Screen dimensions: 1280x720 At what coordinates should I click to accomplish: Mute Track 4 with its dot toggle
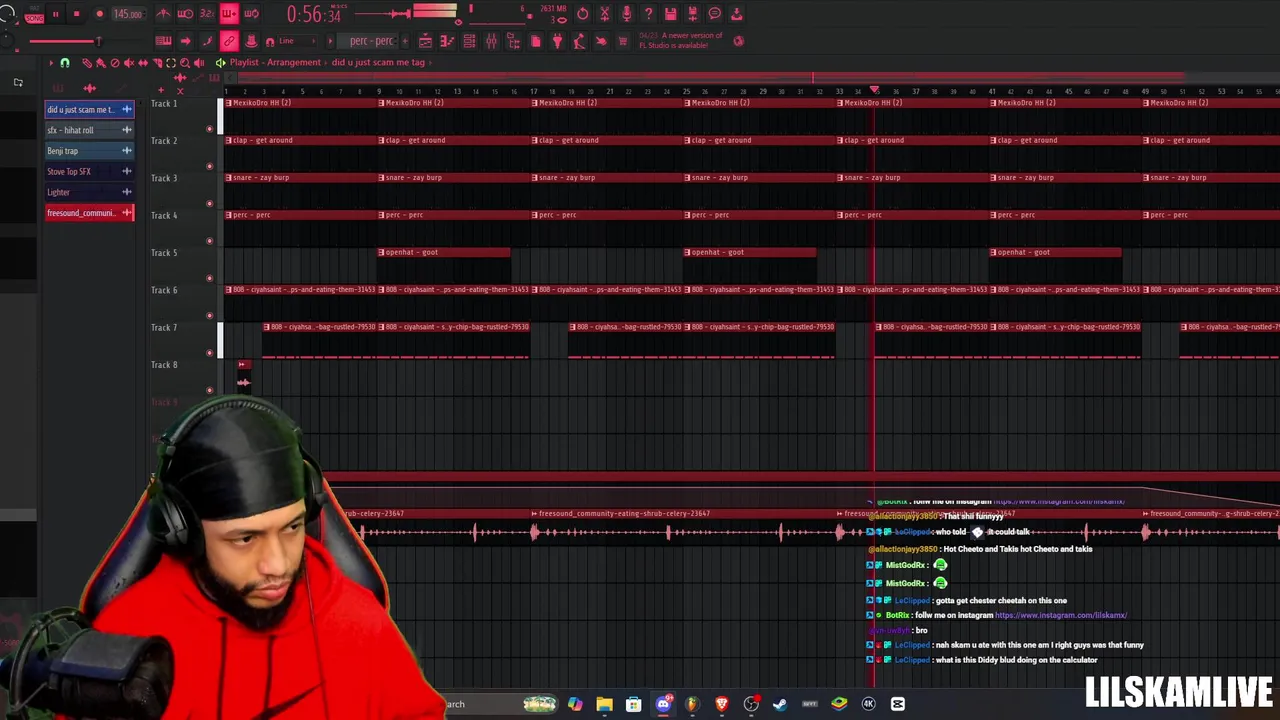(209, 240)
